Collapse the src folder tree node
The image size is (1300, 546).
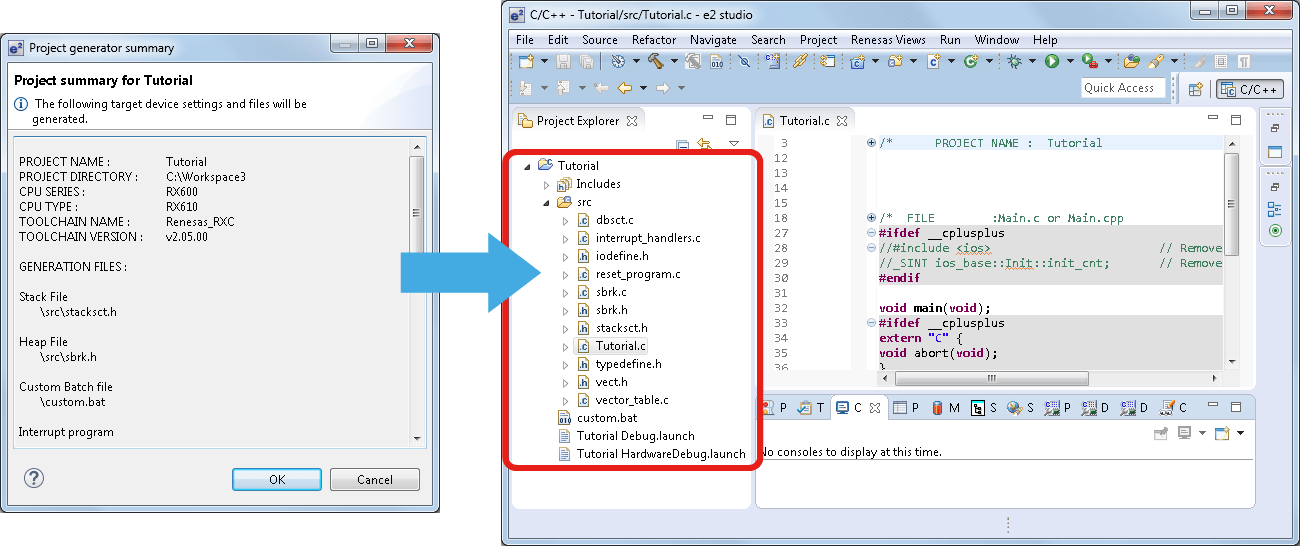pyautogui.click(x=546, y=202)
